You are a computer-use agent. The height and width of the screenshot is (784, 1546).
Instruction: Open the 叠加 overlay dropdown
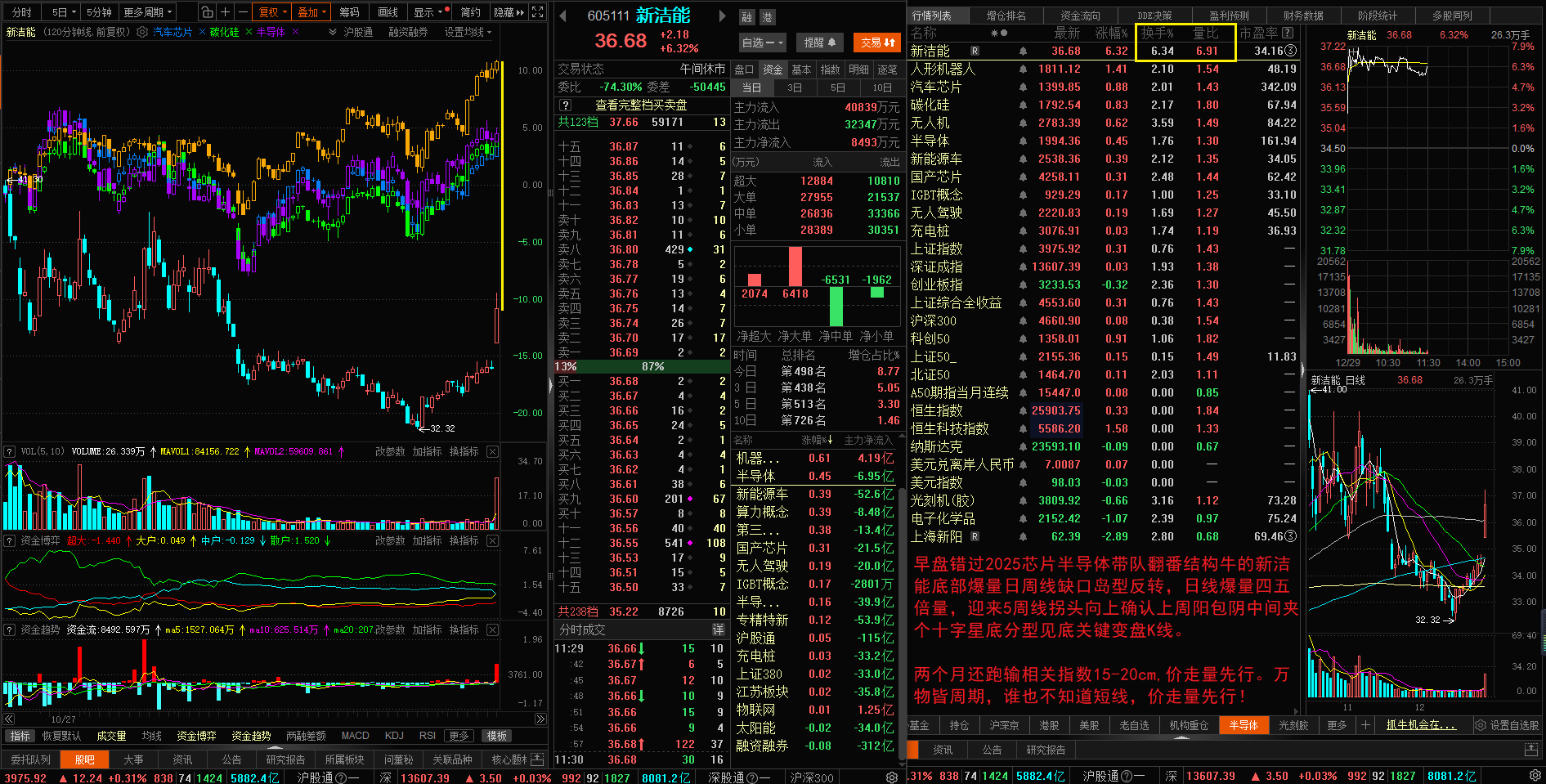click(x=311, y=12)
